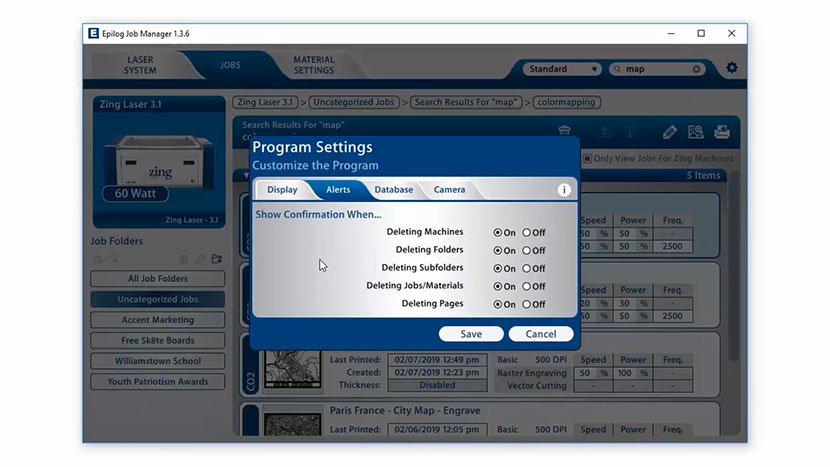Image resolution: width=830 pixels, height=467 pixels.
Task: Switch to the Display tab
Action: [x=282, y=190]
